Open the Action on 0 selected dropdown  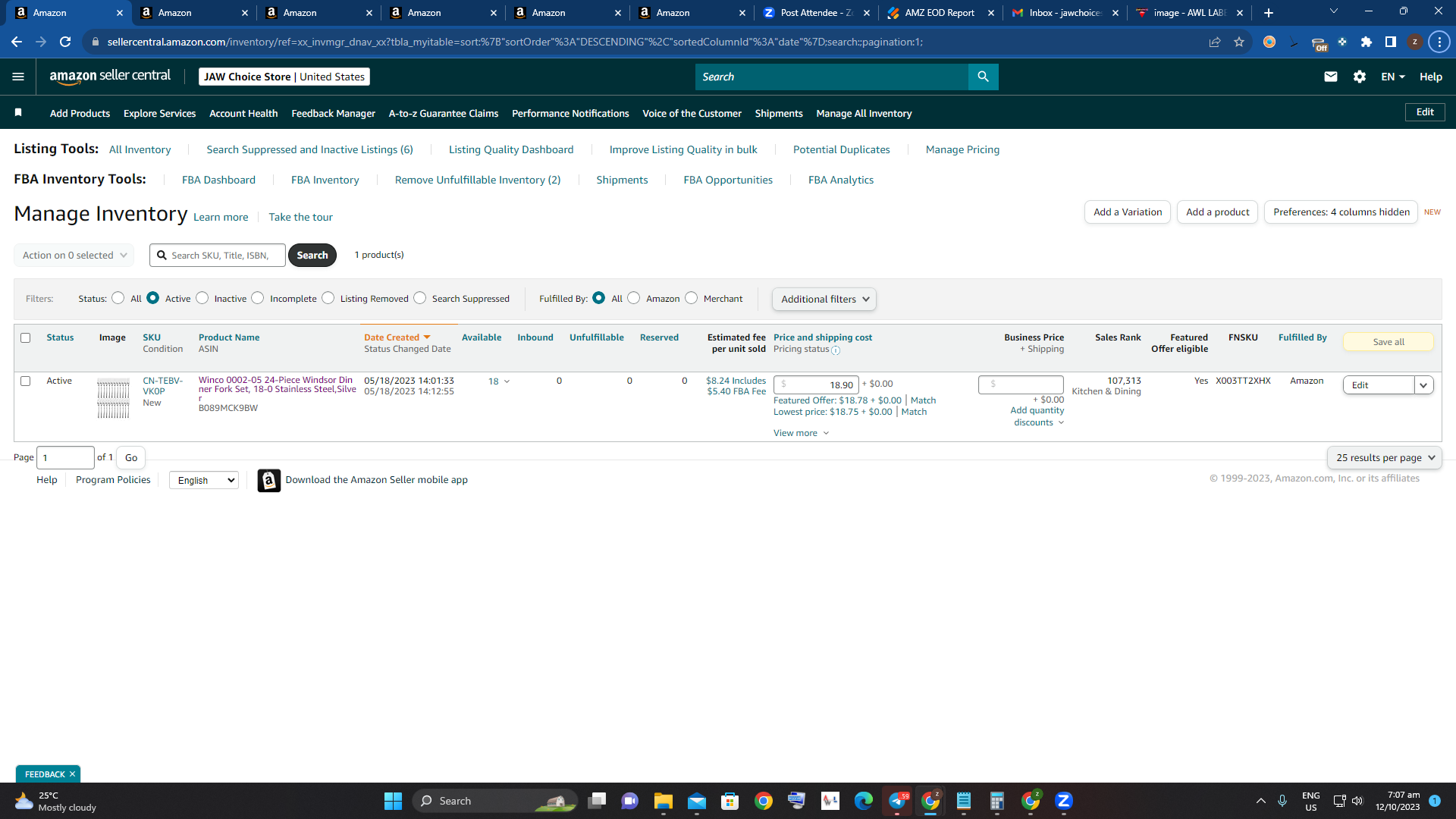click(74, 256)
